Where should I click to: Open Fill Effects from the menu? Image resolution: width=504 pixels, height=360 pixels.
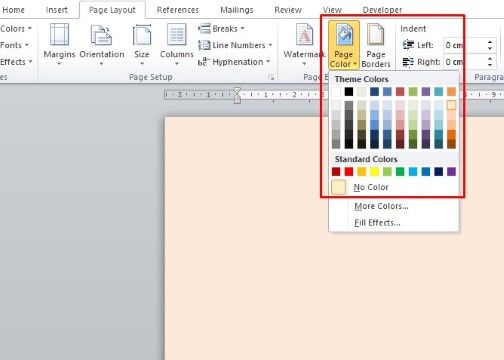[377, 223]
